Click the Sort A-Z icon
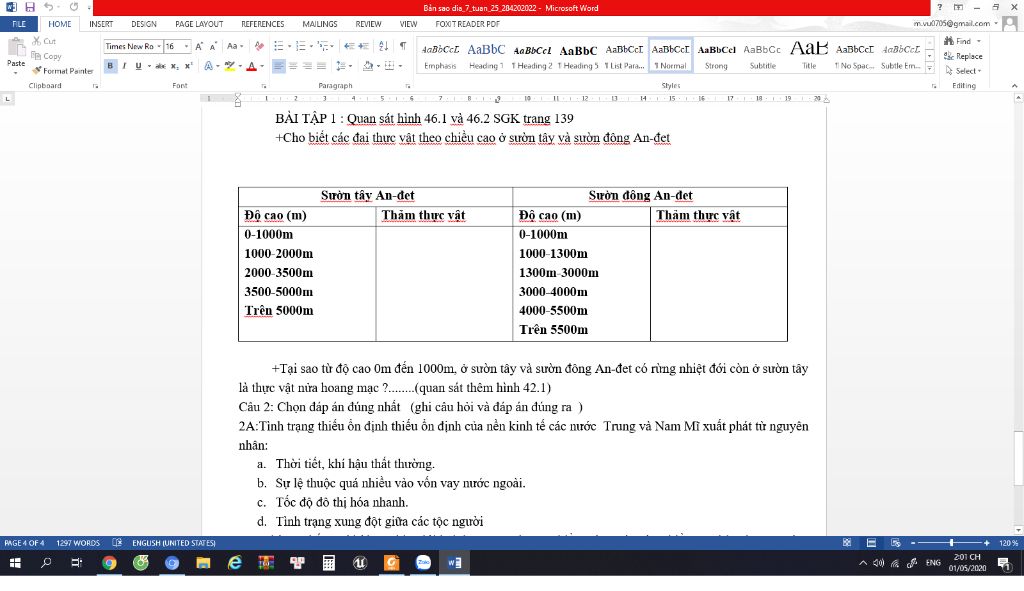The width and height of the screenshot is (1024, 591). (x=383, y=46)
